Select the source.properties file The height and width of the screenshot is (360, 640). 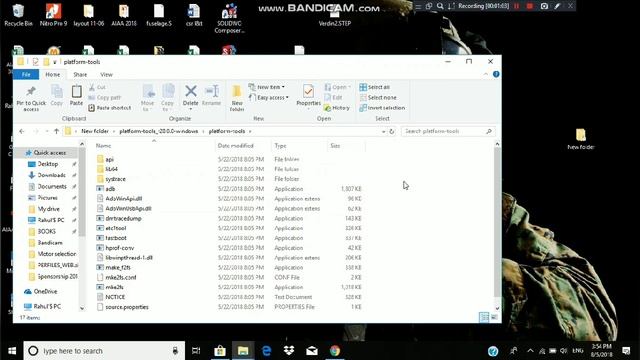pos(127,307)
